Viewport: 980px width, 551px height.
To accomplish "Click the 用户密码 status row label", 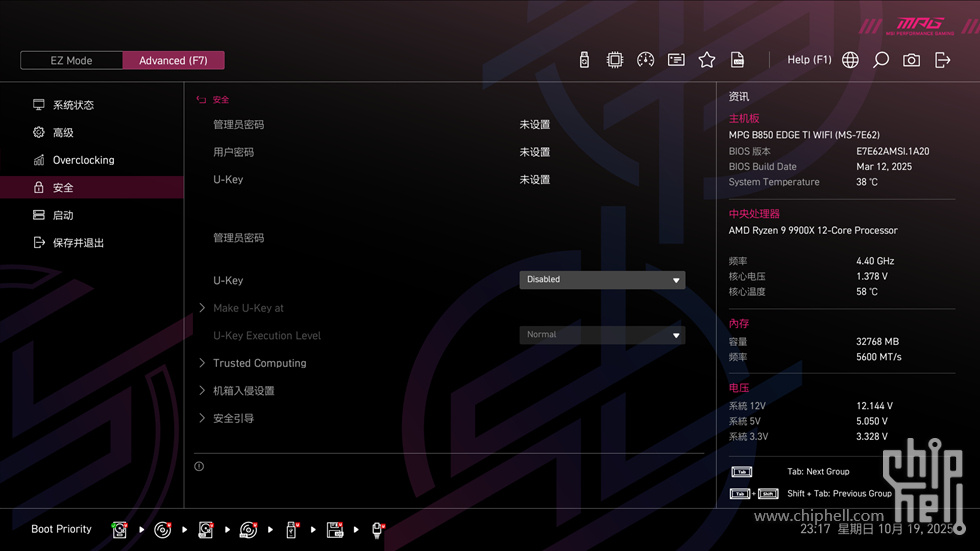I will click(x=234, y=152).
